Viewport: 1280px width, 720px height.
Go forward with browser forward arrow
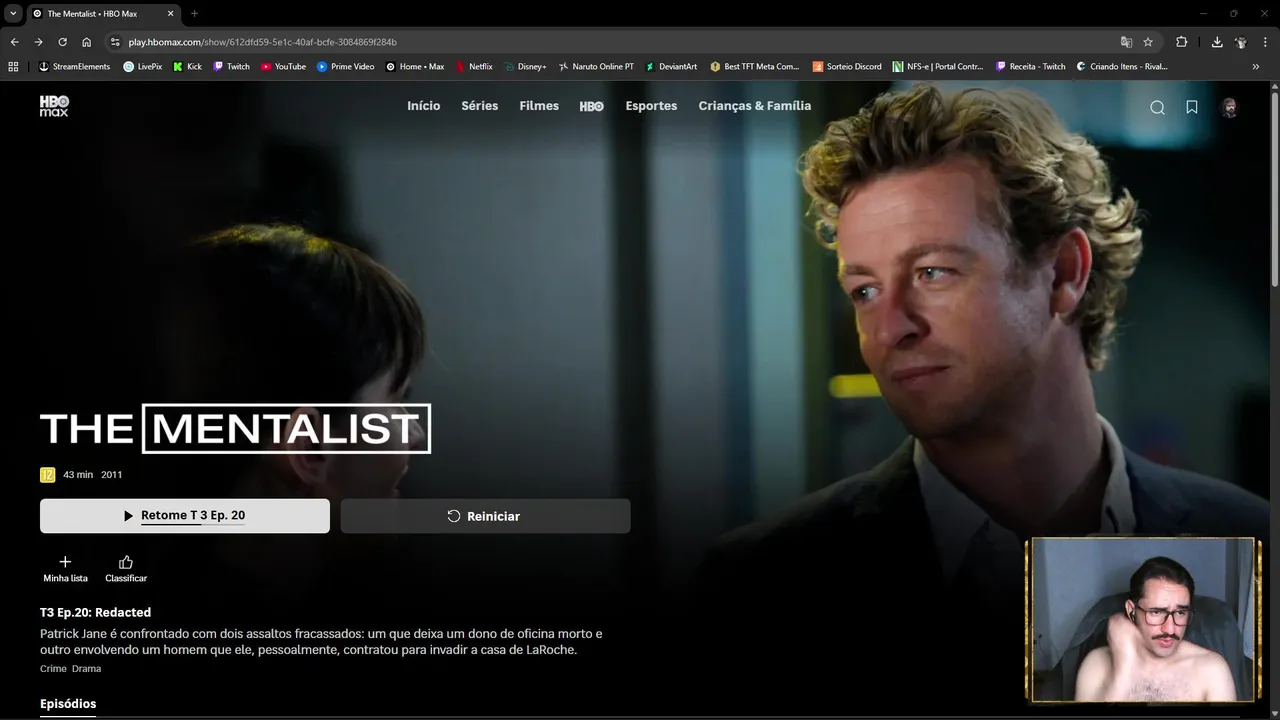click(38, 42)
